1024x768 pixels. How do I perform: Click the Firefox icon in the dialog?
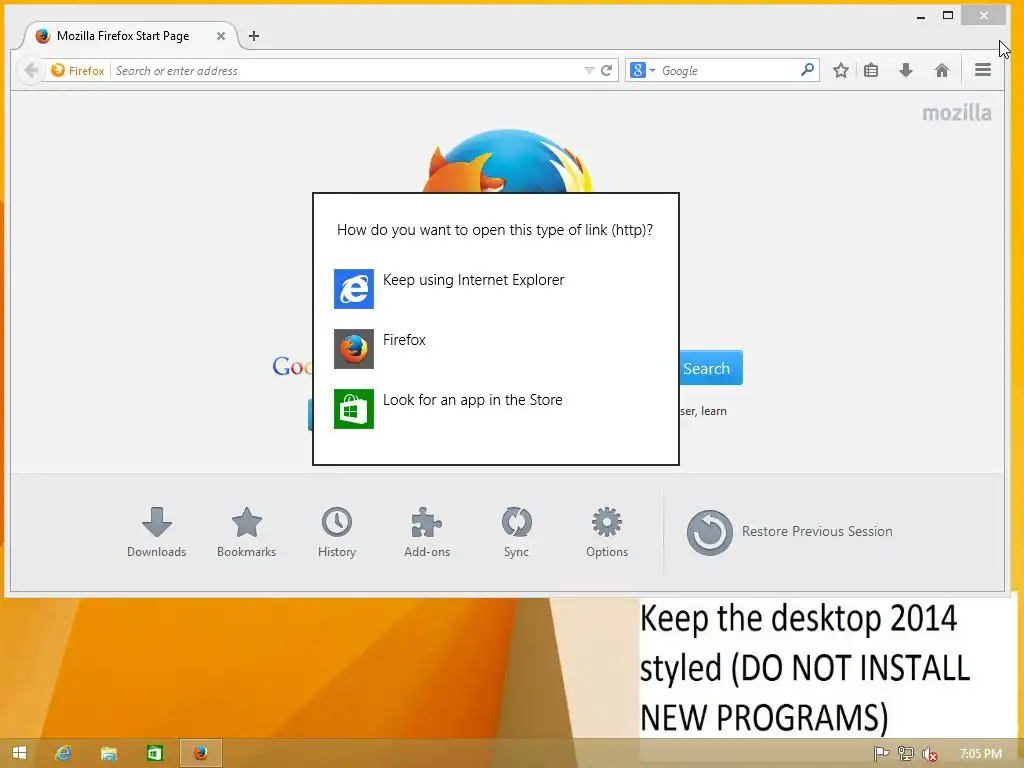tap(354, 349)
